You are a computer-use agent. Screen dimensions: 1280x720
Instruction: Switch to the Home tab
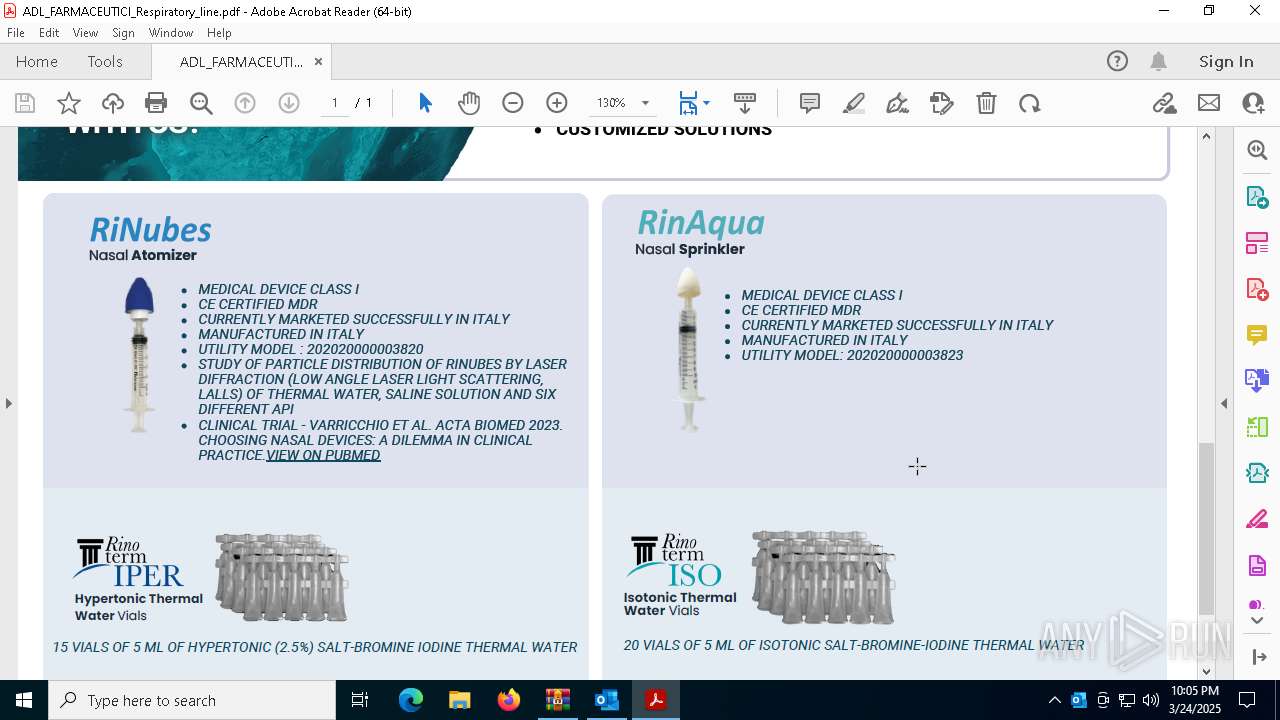[x=37, y=62]
